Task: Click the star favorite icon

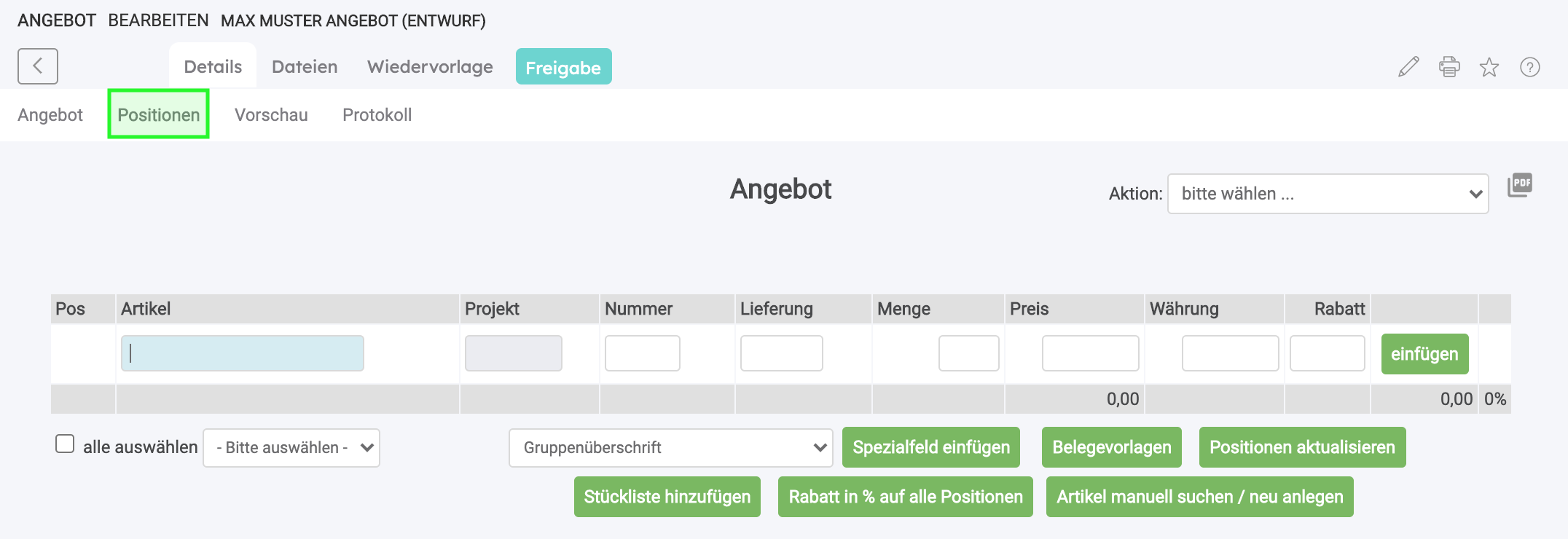Action: (1489, 68)
